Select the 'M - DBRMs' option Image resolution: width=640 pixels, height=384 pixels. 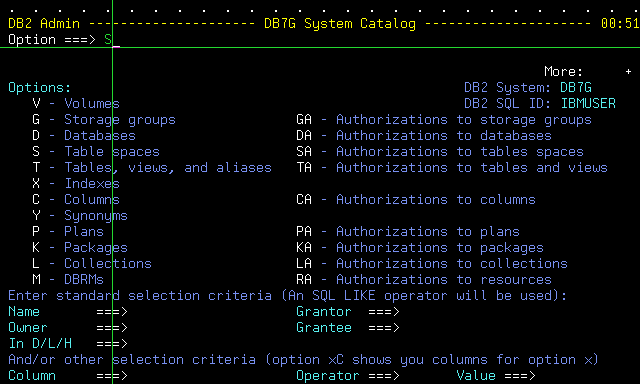tap(68, 280)
